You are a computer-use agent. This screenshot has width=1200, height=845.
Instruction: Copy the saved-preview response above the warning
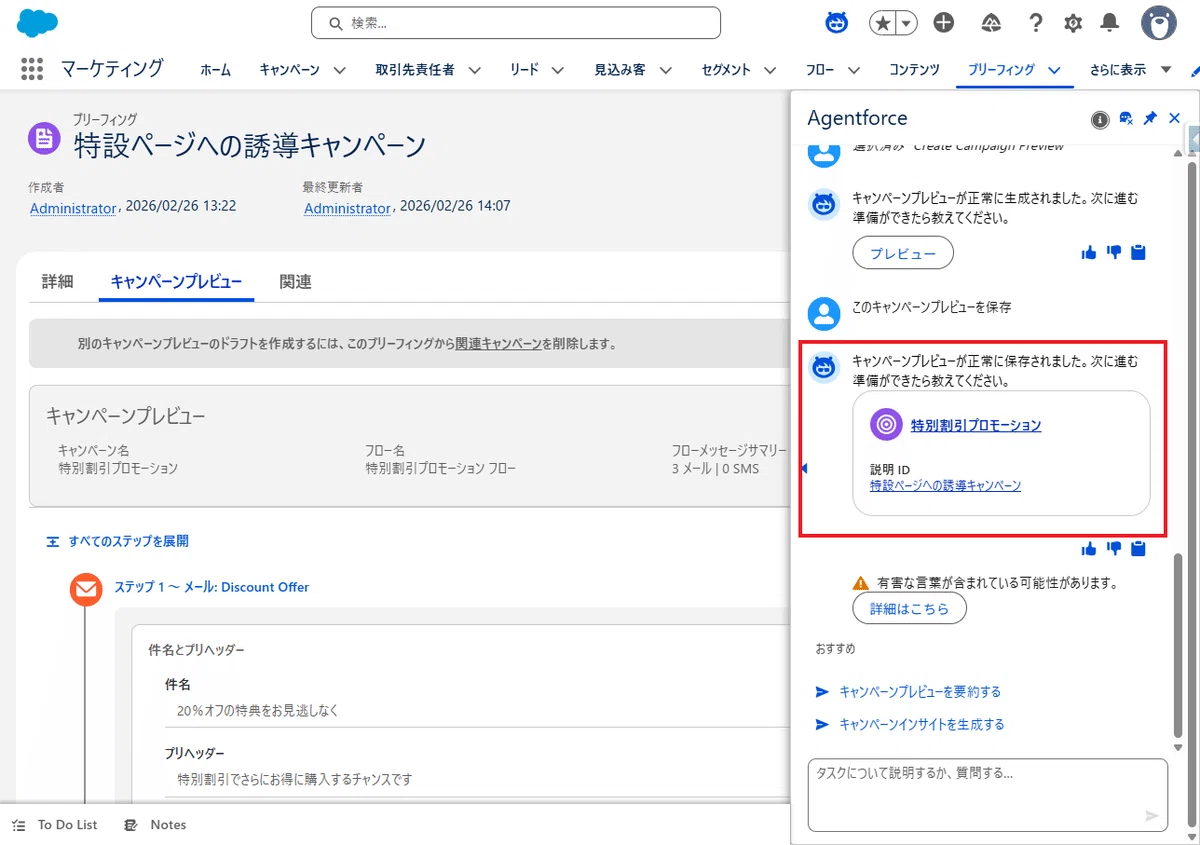[x=1138, y=548]
